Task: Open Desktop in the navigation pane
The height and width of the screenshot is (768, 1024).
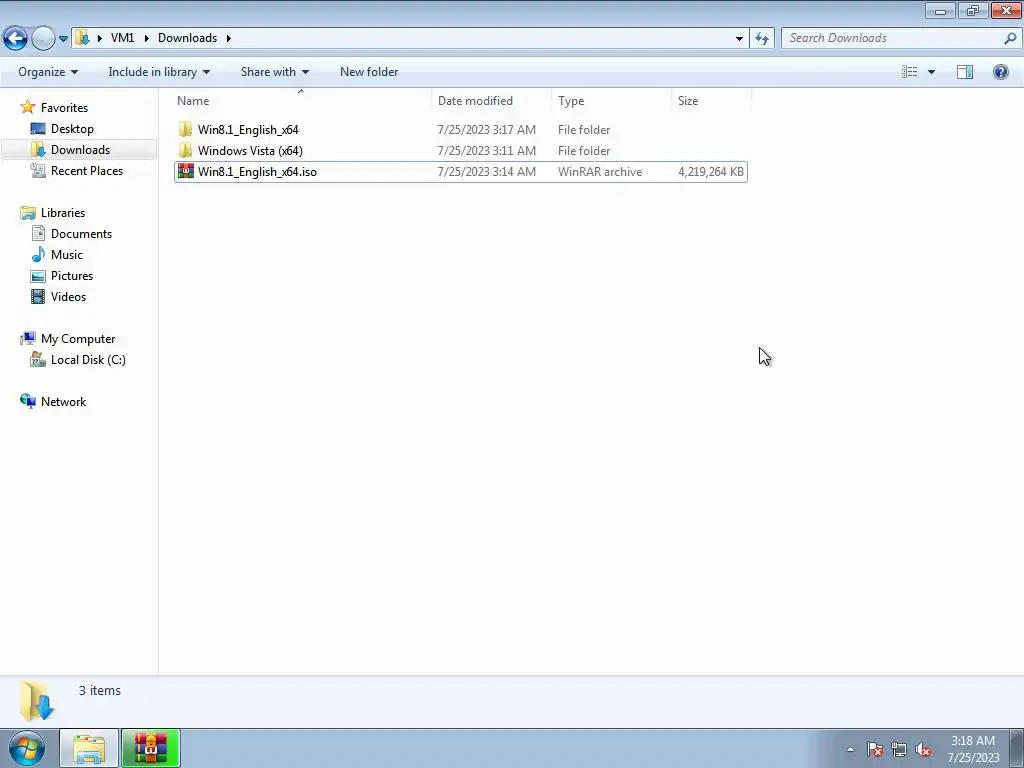Action: (72, 129)
